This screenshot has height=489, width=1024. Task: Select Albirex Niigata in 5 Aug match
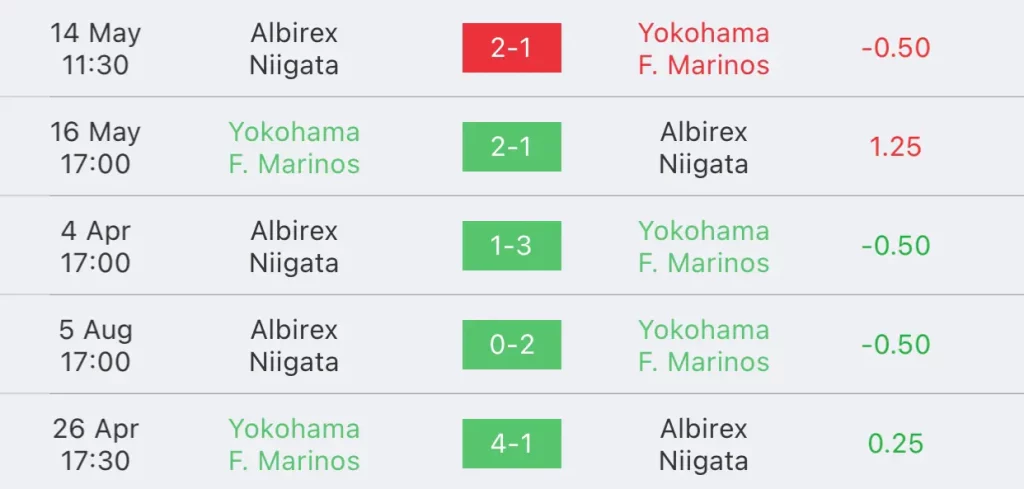pos(294,345)
